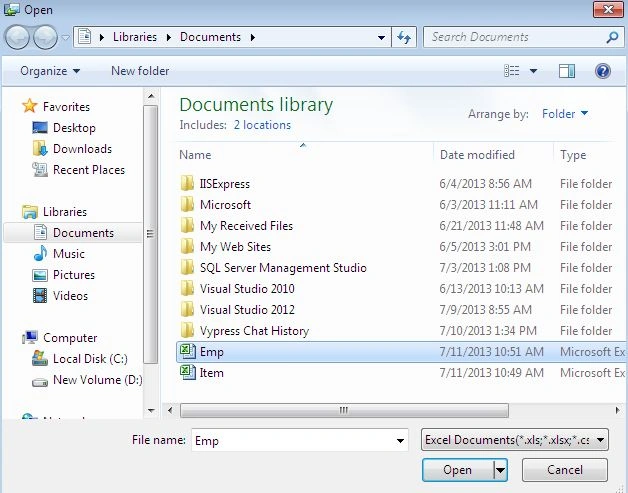Click the Cancel button
Screen dimensions: 628x493
pyautogui.click(x=565, y=470)
